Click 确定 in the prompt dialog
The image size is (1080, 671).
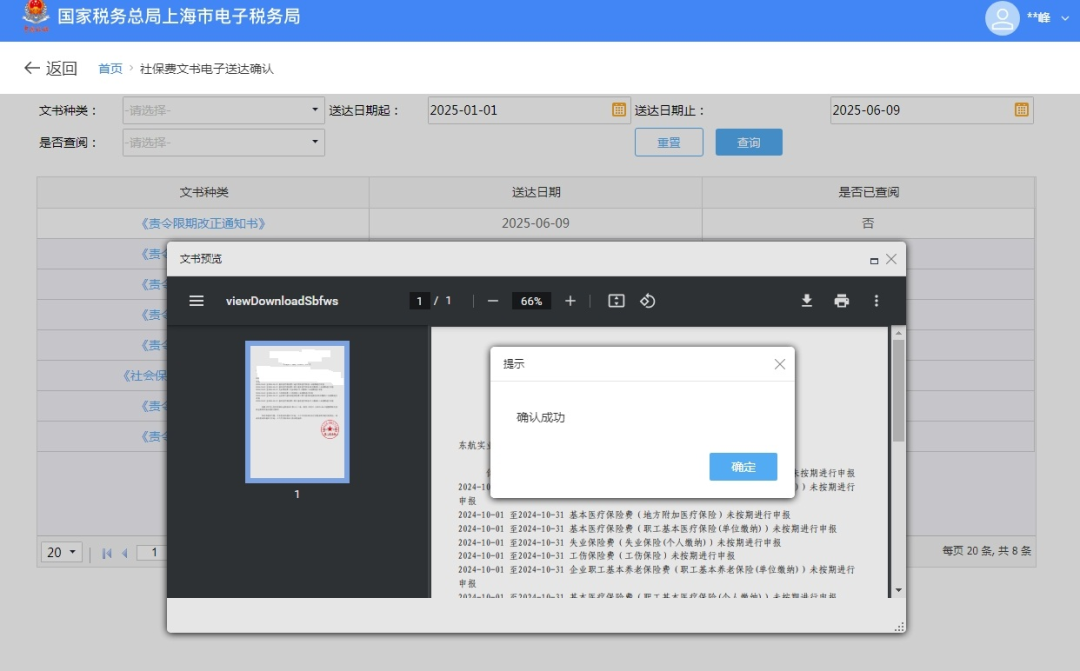click(743, 467)
